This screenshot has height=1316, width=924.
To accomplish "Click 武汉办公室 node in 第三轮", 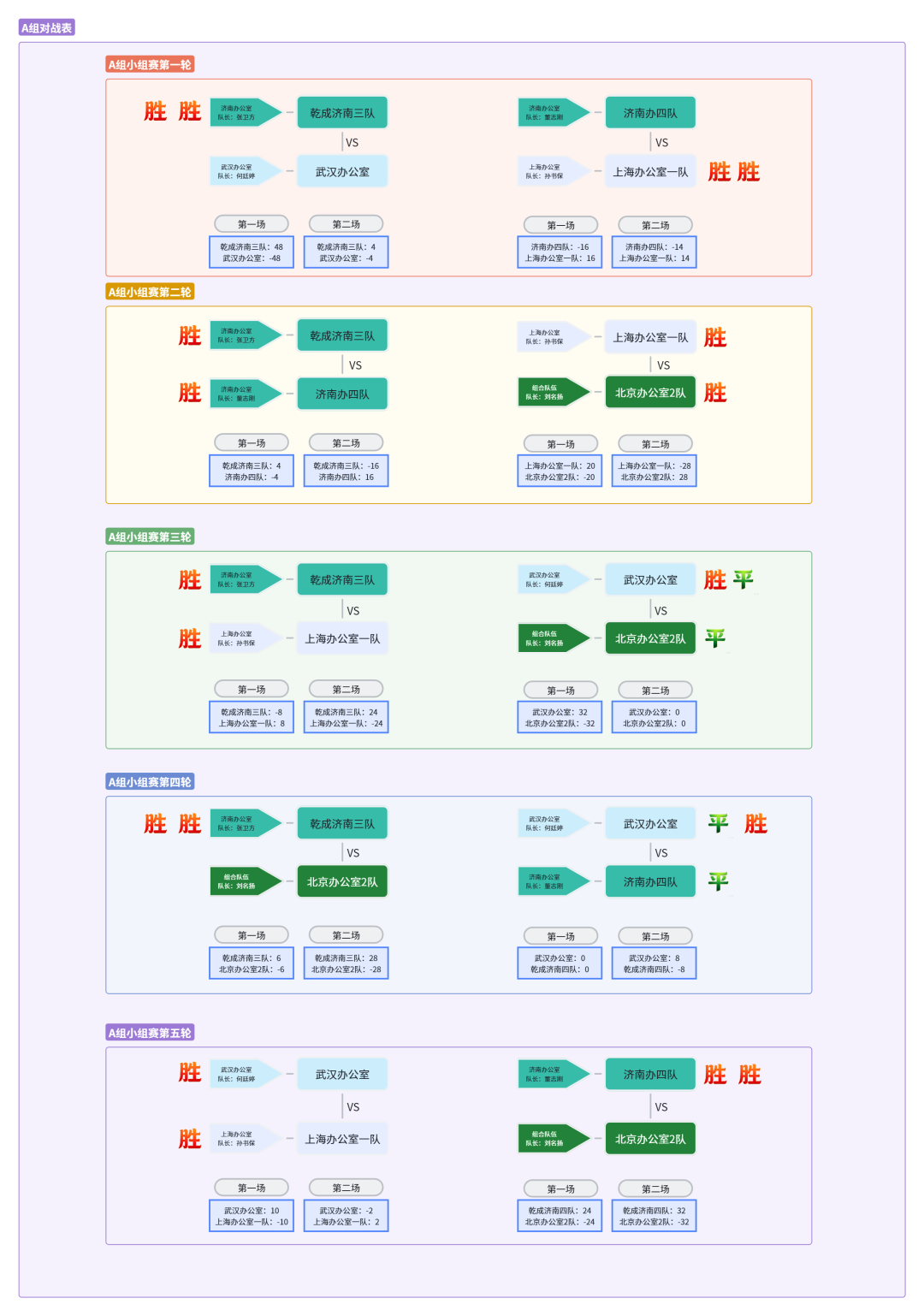I will point(650,580).
